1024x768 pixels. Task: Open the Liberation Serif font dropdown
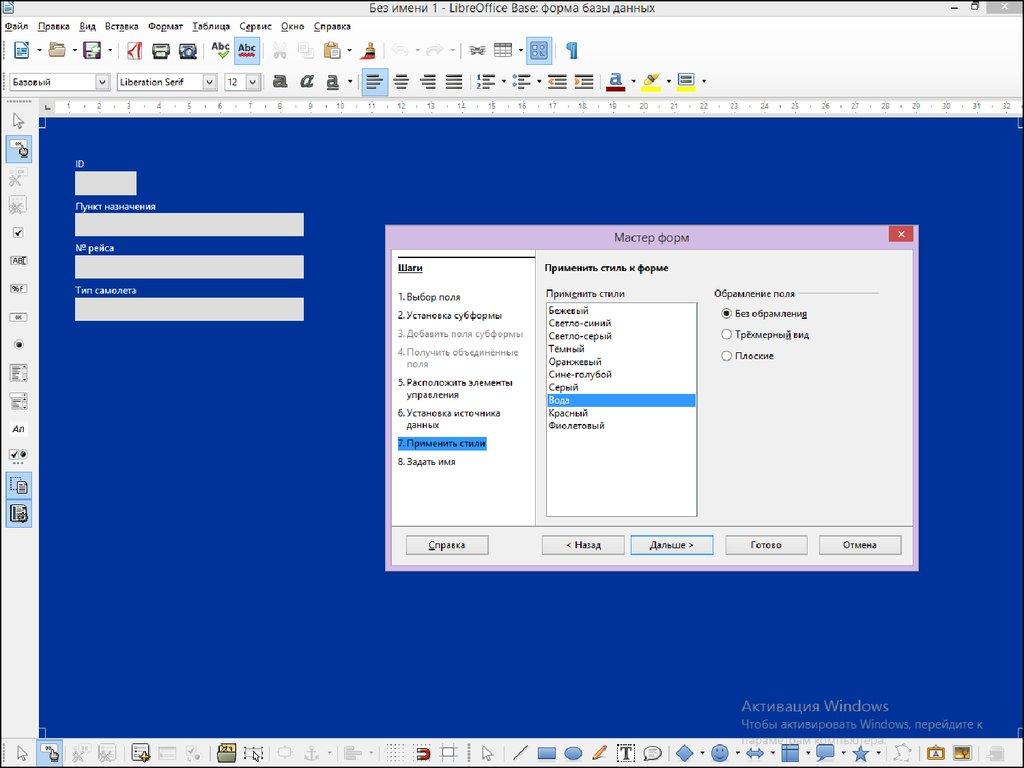pyautogui.click(x=209, y=82)
